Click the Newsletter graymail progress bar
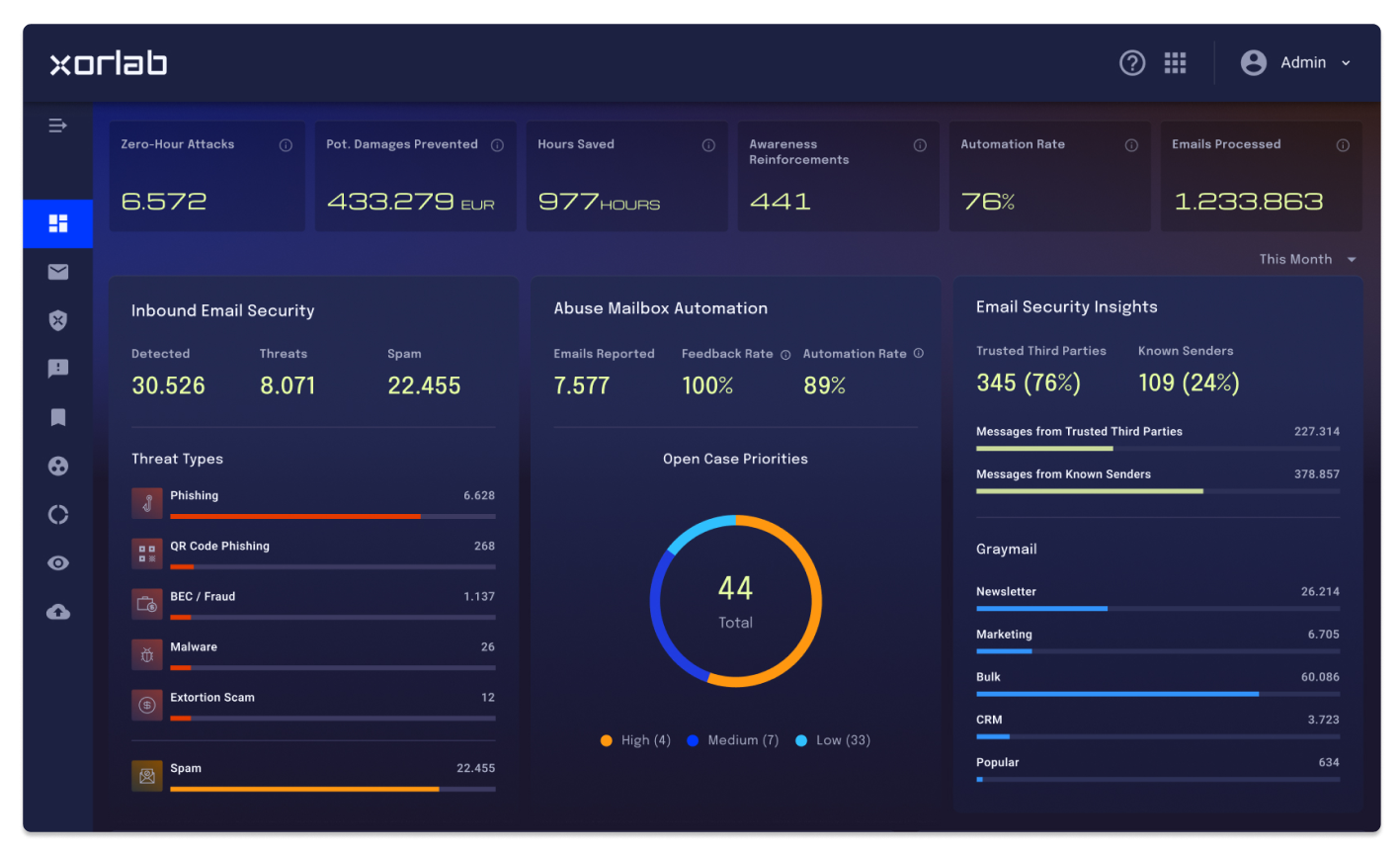 click(1158, 609)
